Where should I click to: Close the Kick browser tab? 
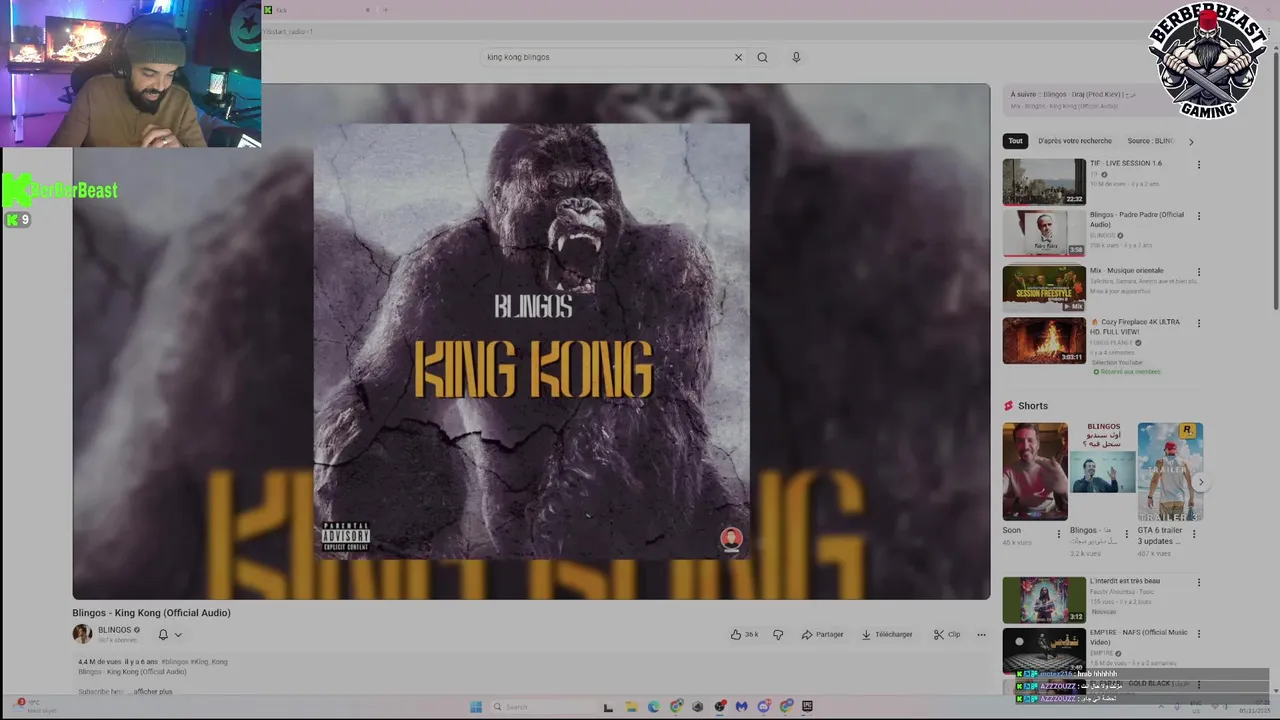pos(367,10)
